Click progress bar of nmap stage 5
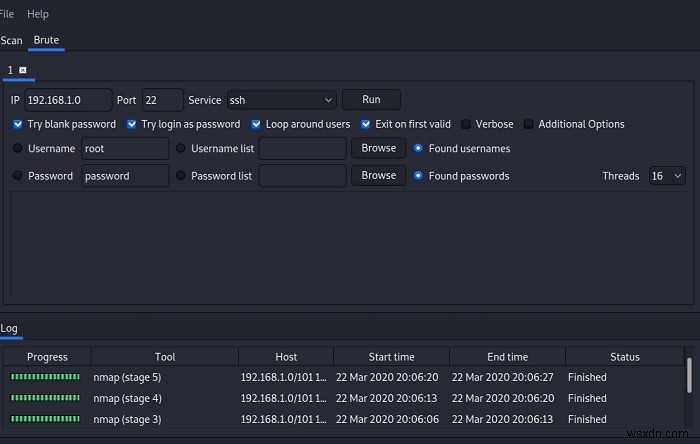The width and height of the screenshot is (700, 444). click(45, 377)
